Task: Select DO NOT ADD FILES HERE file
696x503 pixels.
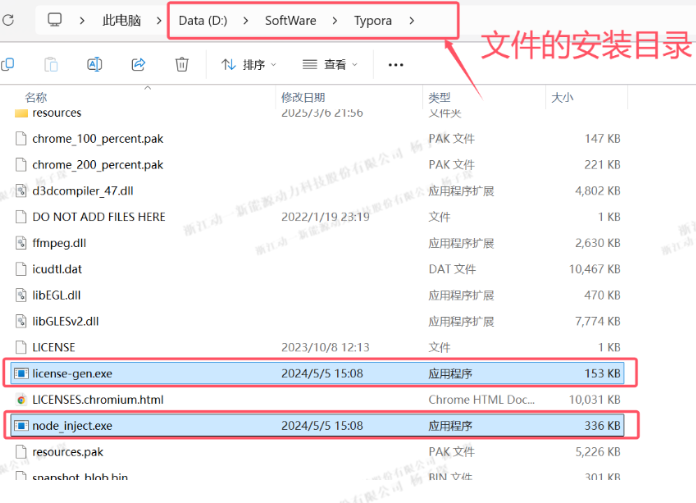Action: 99,217
